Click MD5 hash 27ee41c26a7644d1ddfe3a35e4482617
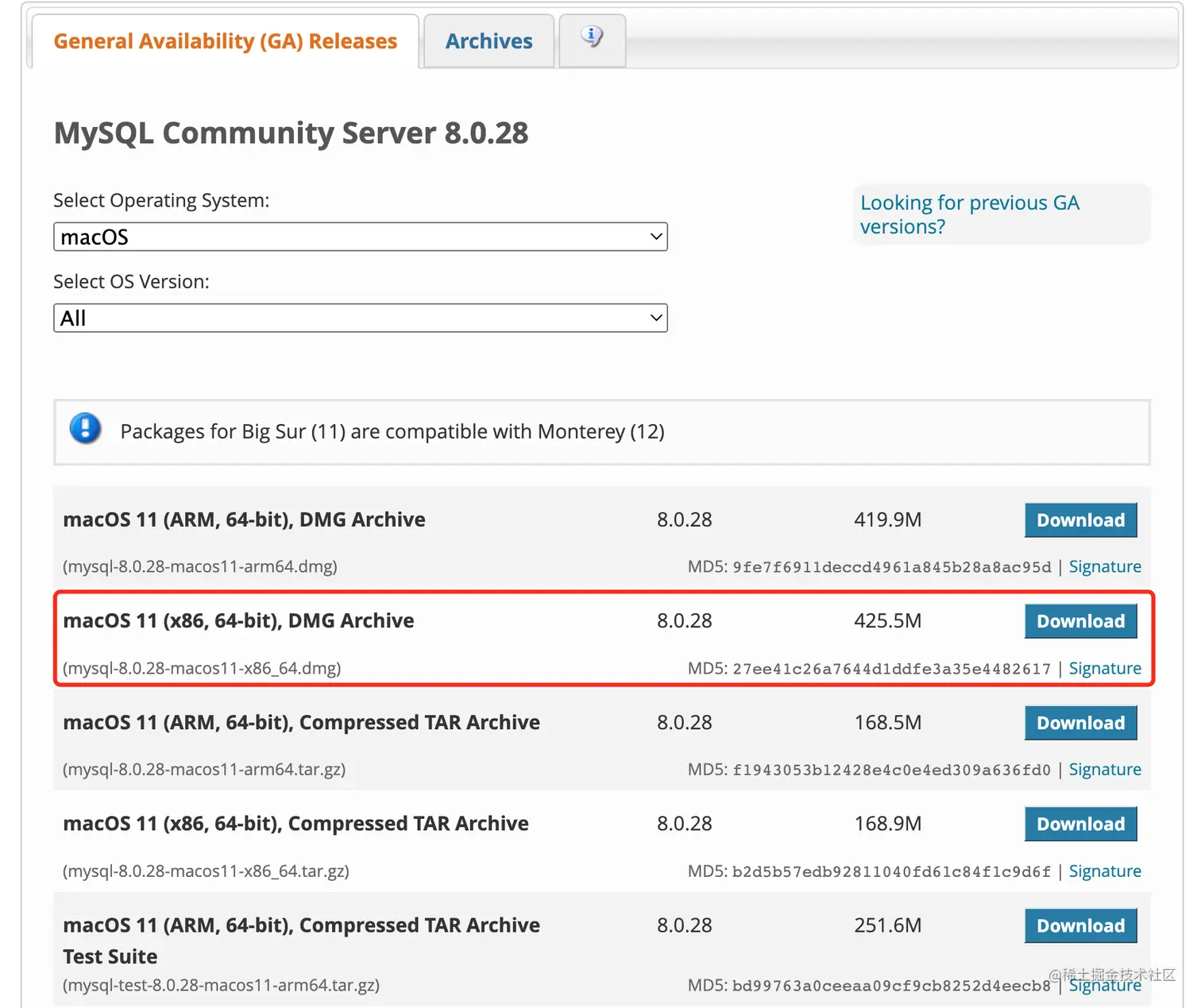Image resolution: width=1201 pixels, height=1008 pixels. [891, 669]
